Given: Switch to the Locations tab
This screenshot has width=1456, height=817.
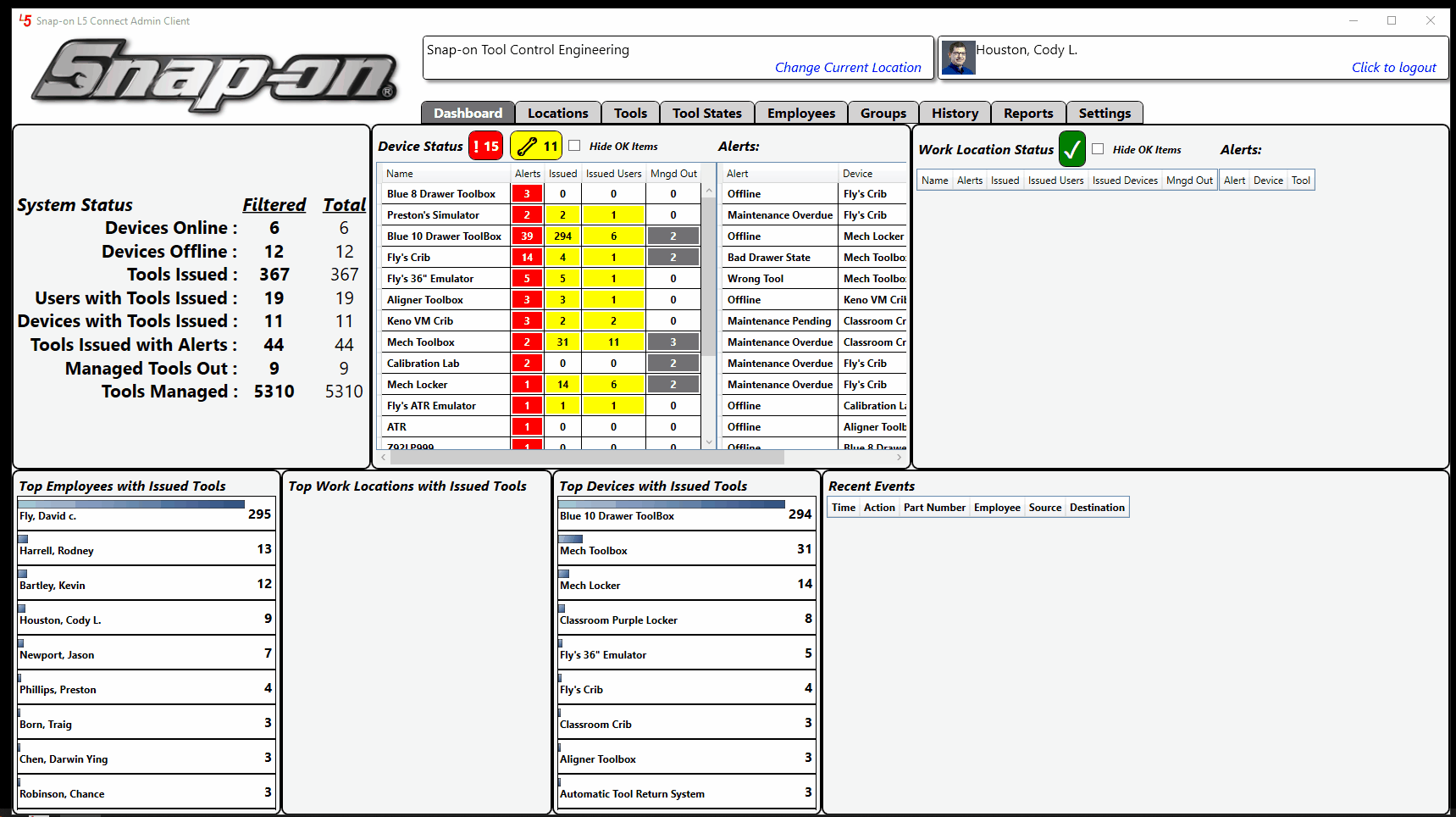Looking at the screenshot, I should [x=557, y=113].
